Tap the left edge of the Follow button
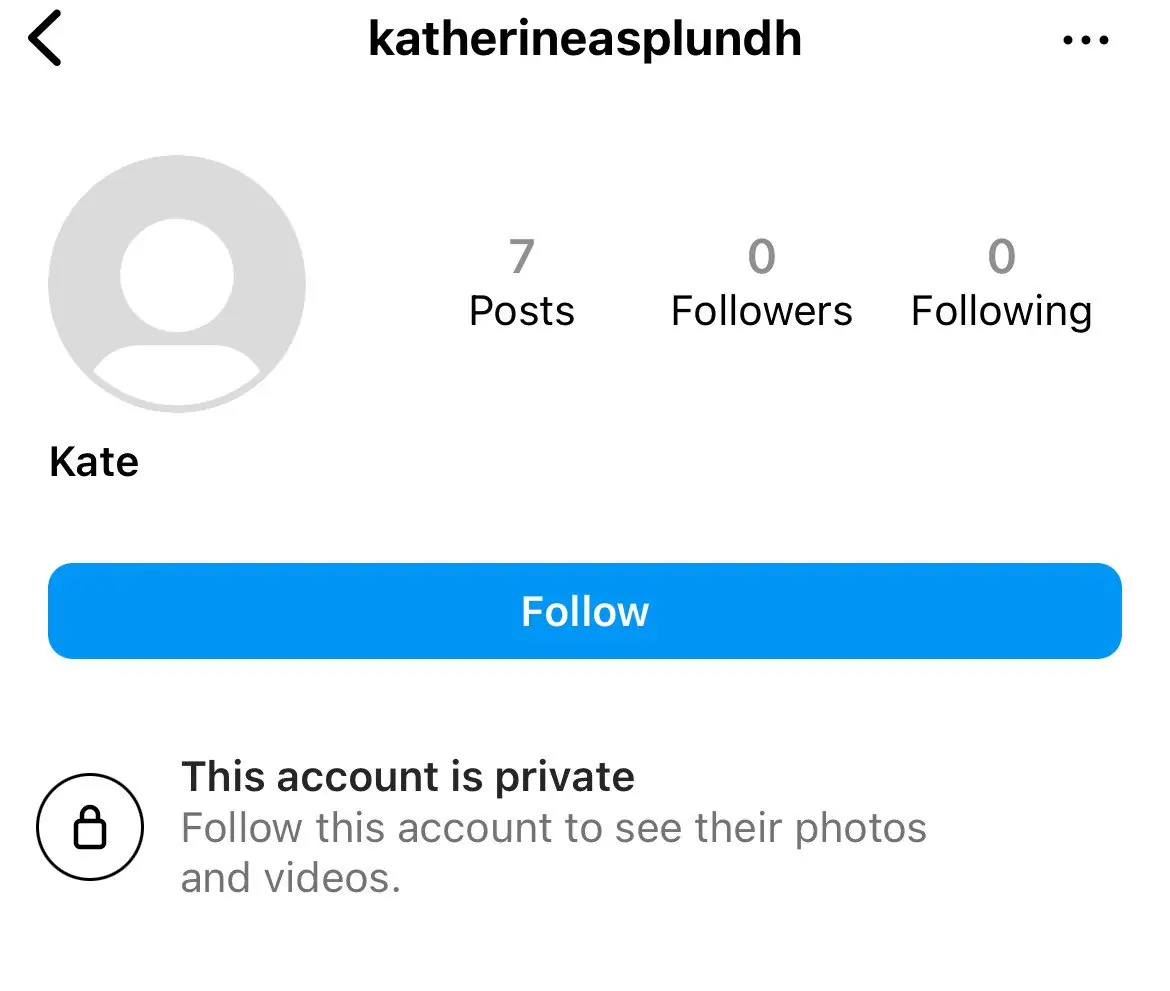This screenshot has height=991, width=1170. [80, 611]
